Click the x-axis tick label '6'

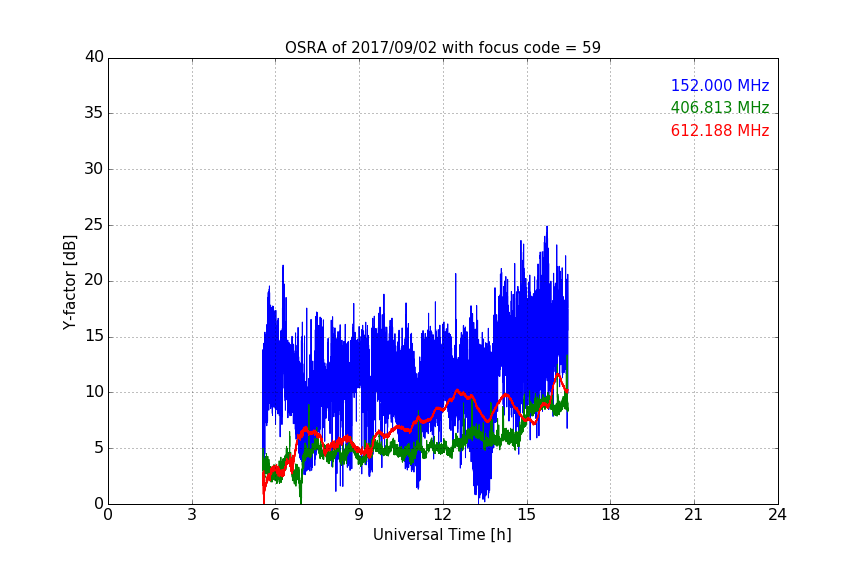click(276, 515)
